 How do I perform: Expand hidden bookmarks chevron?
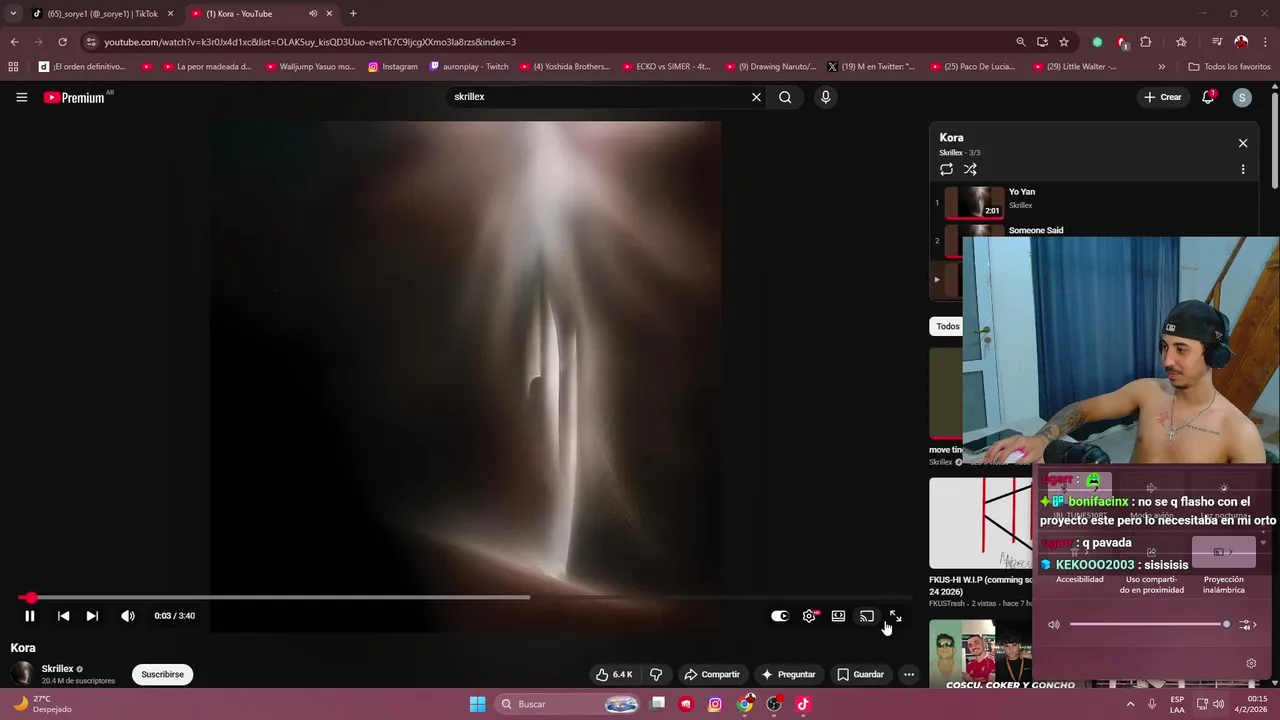tap(1161, 67)
